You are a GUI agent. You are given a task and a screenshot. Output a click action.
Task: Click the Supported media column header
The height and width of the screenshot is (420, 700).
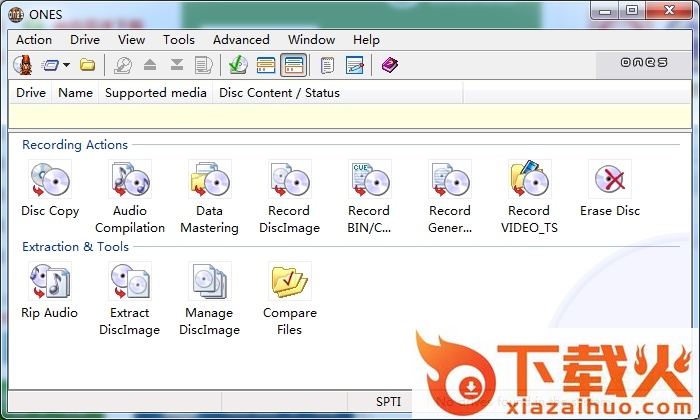[x=156, y=93]
